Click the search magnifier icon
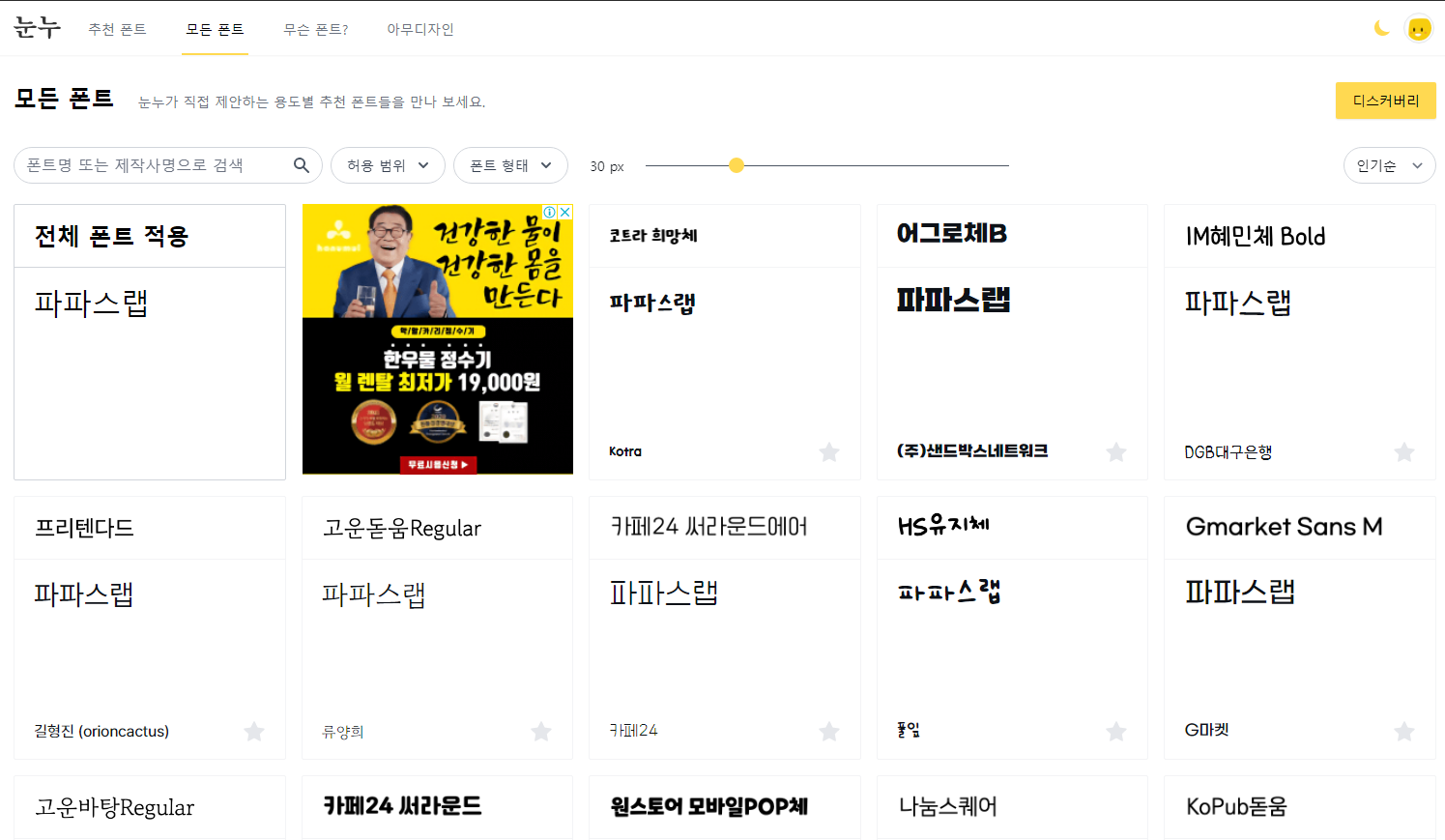 [x=302, y=165]
